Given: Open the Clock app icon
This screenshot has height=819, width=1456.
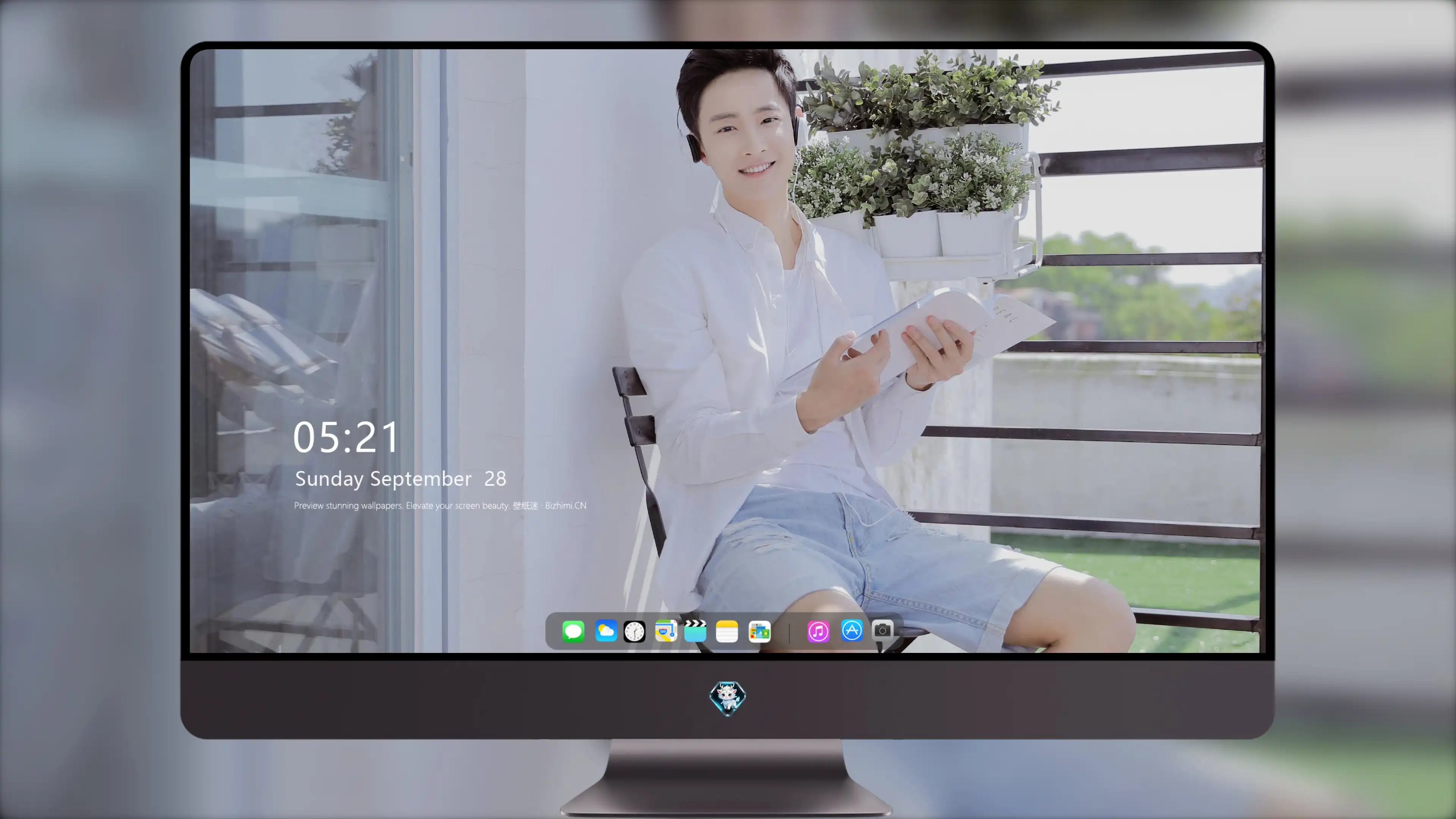Looking at the screenshot, I should point(634,631).
